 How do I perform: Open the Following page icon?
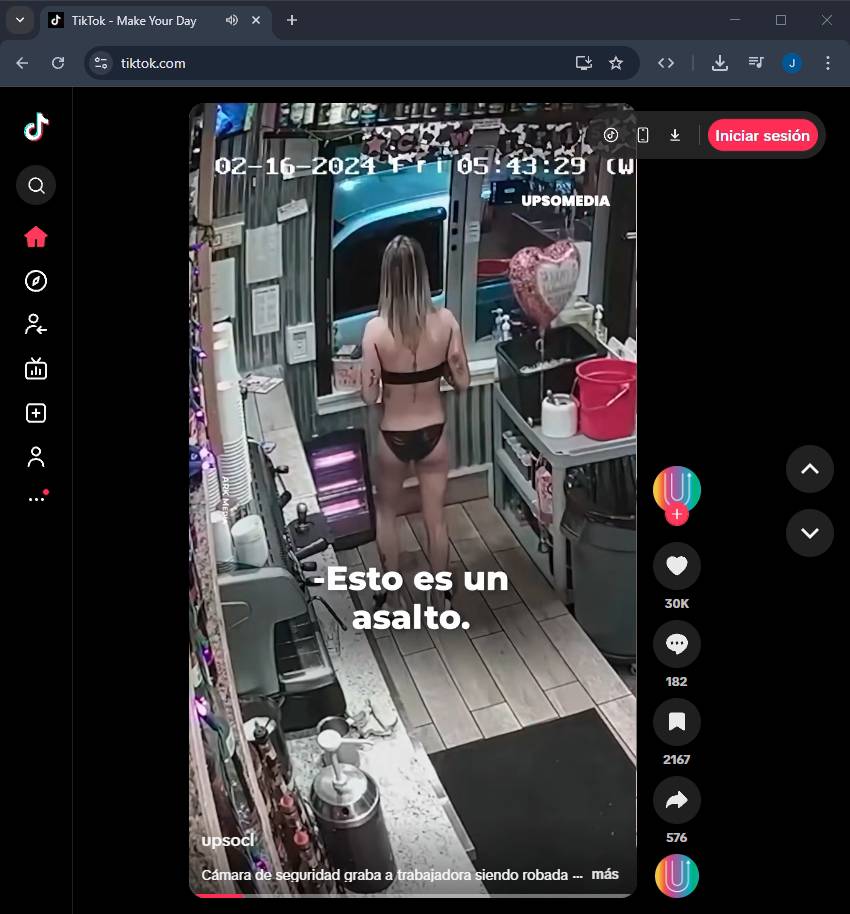tap(36, 324)
